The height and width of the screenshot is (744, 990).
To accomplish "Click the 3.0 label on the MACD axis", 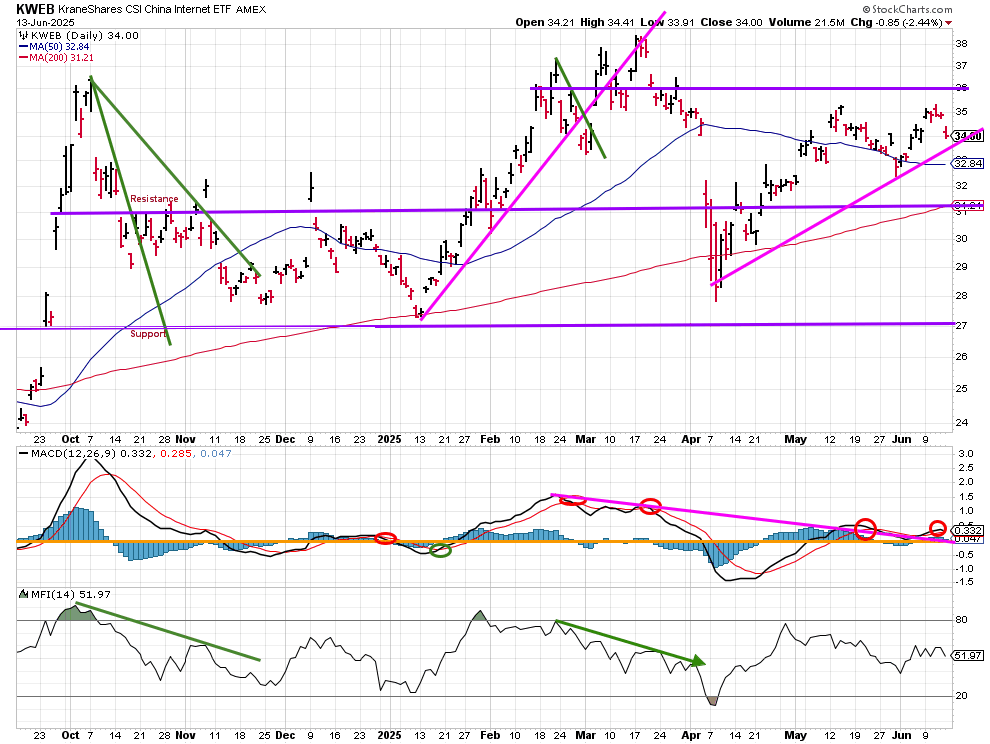I will 965,453.
